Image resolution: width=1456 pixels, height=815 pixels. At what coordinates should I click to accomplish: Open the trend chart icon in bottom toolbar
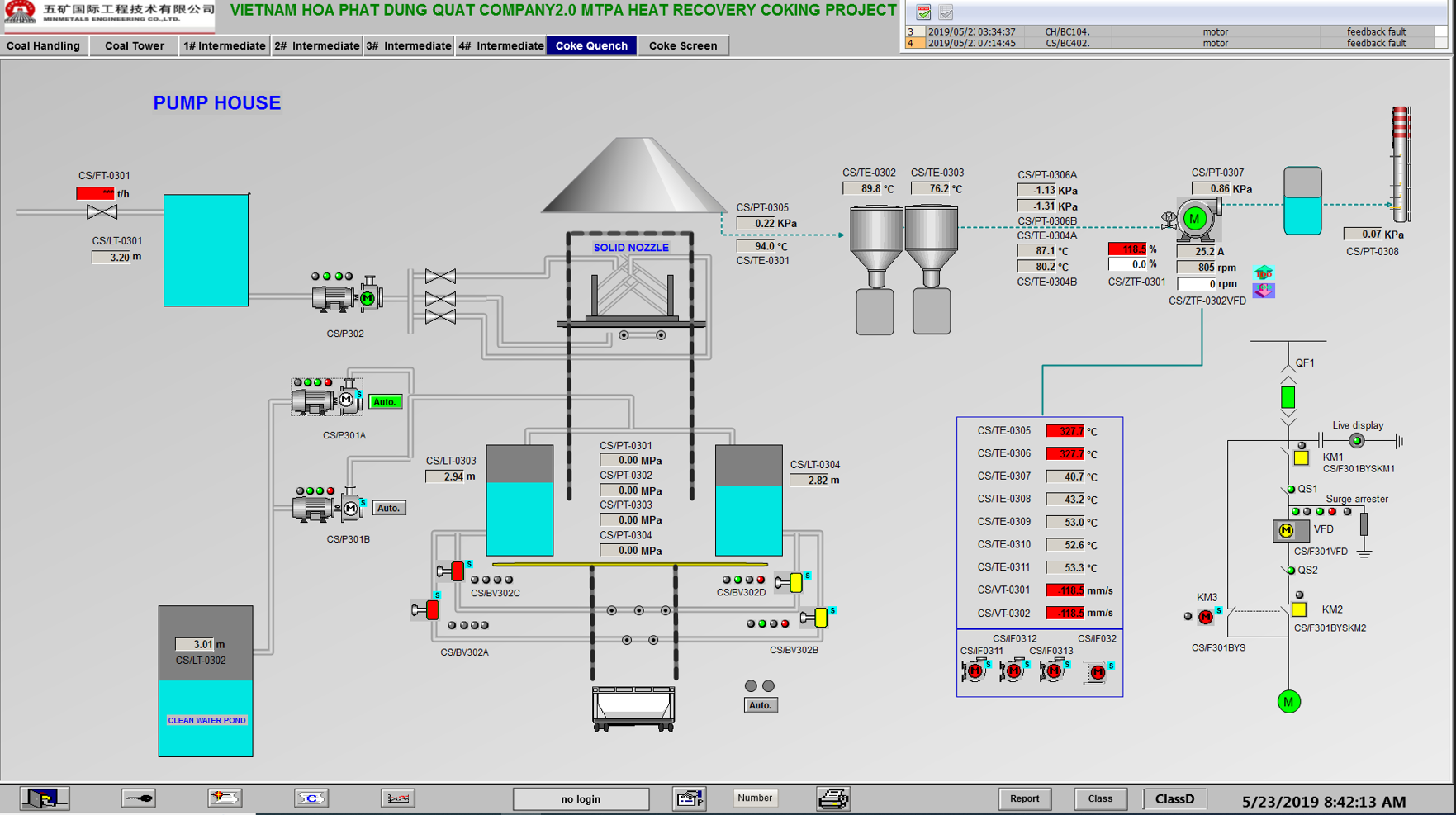[397, 798]
